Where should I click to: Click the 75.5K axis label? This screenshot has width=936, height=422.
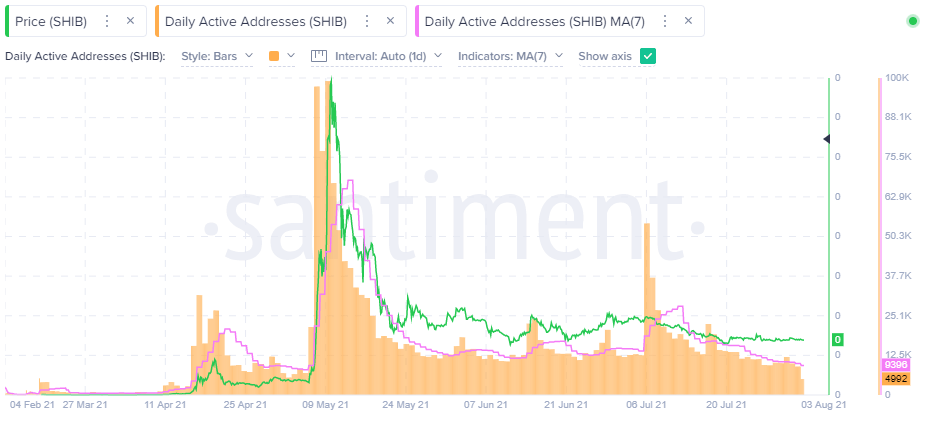(x=897, y=157)
